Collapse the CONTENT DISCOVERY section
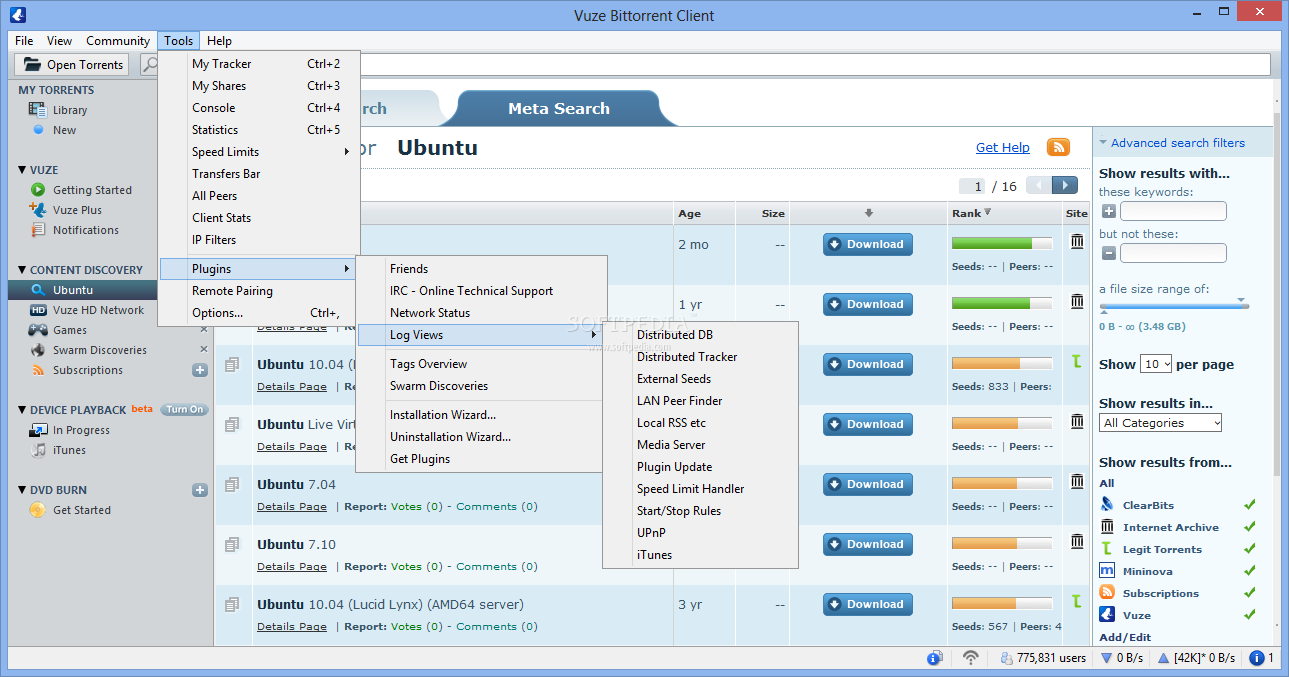This screenshot has height=677, width=1289. 22,270
